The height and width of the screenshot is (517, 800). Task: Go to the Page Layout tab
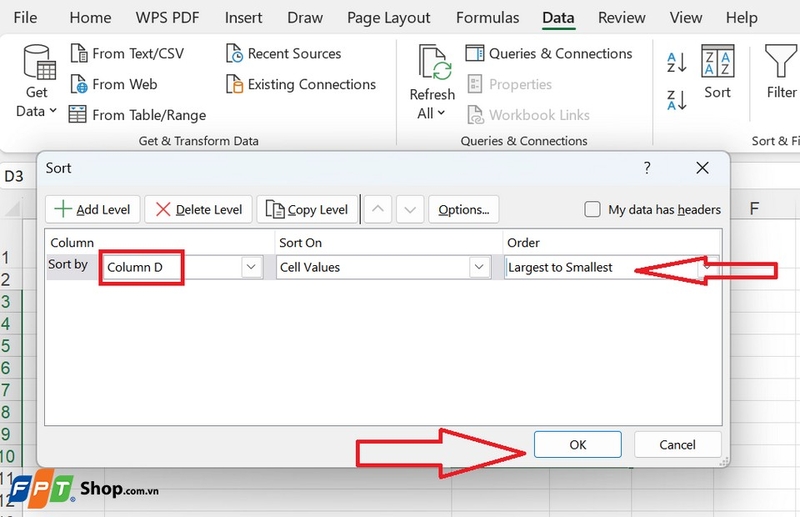coord(389,18)
